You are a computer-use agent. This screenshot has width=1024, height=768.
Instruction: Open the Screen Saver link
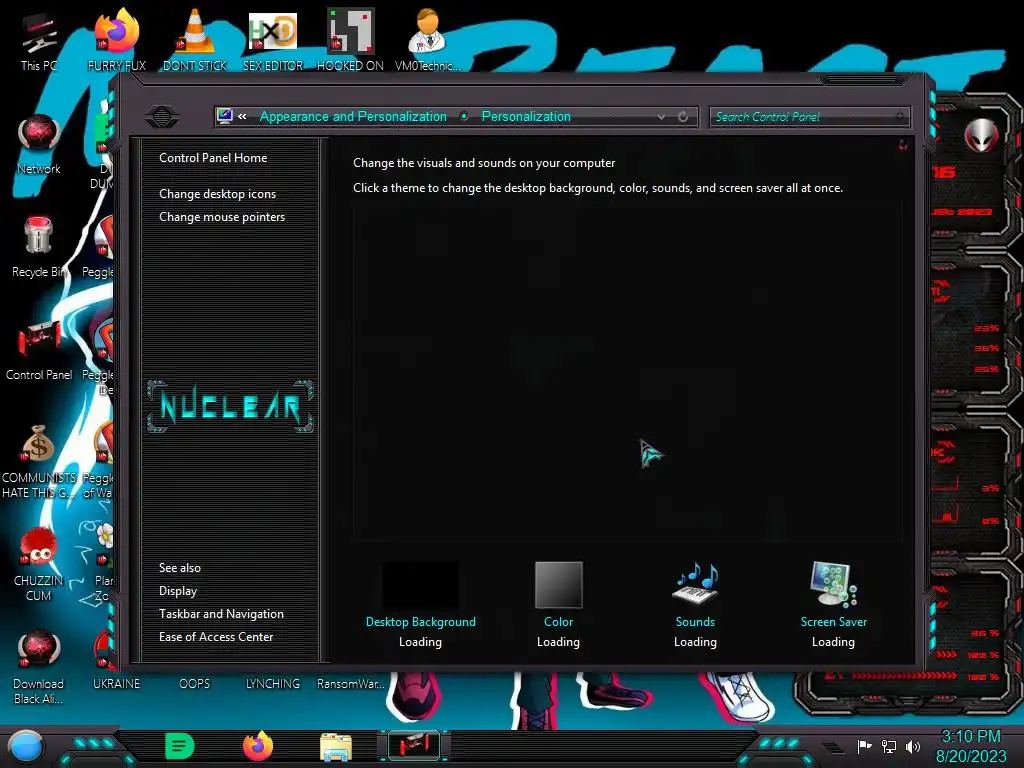(x=834, y=622)
